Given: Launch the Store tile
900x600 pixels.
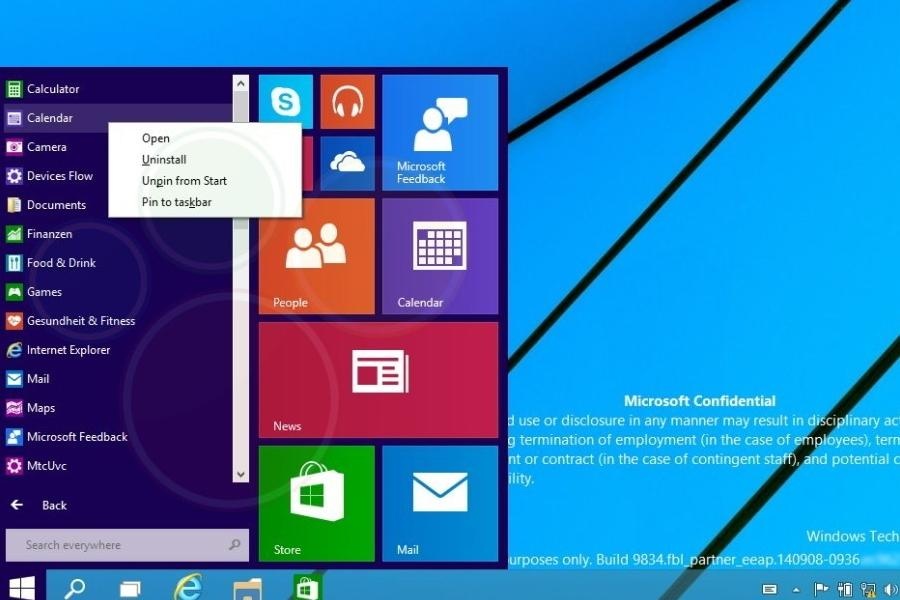Looking at the screenshot, I should pos(316,503).
